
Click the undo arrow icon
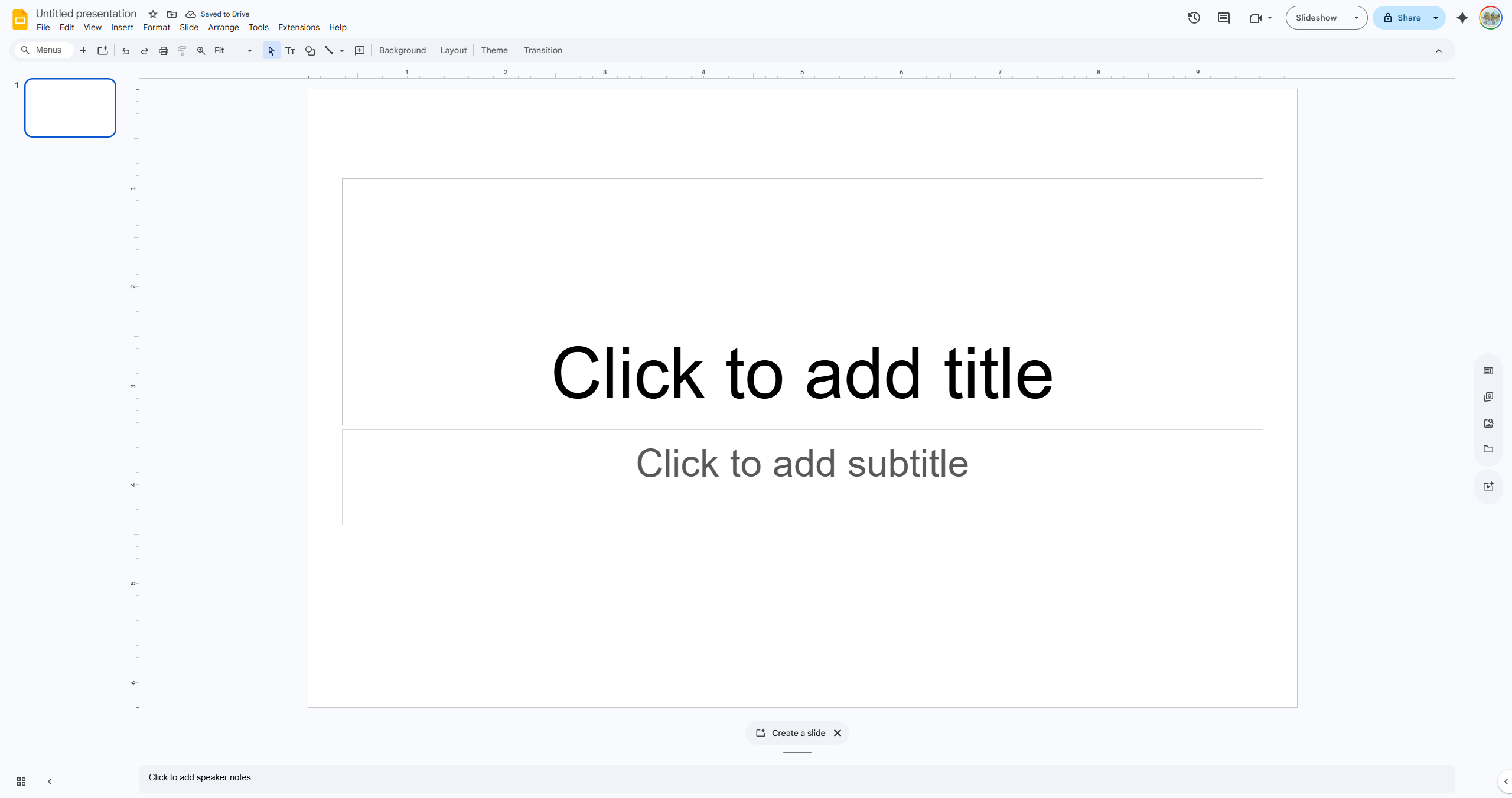click(x=125, y=51)
